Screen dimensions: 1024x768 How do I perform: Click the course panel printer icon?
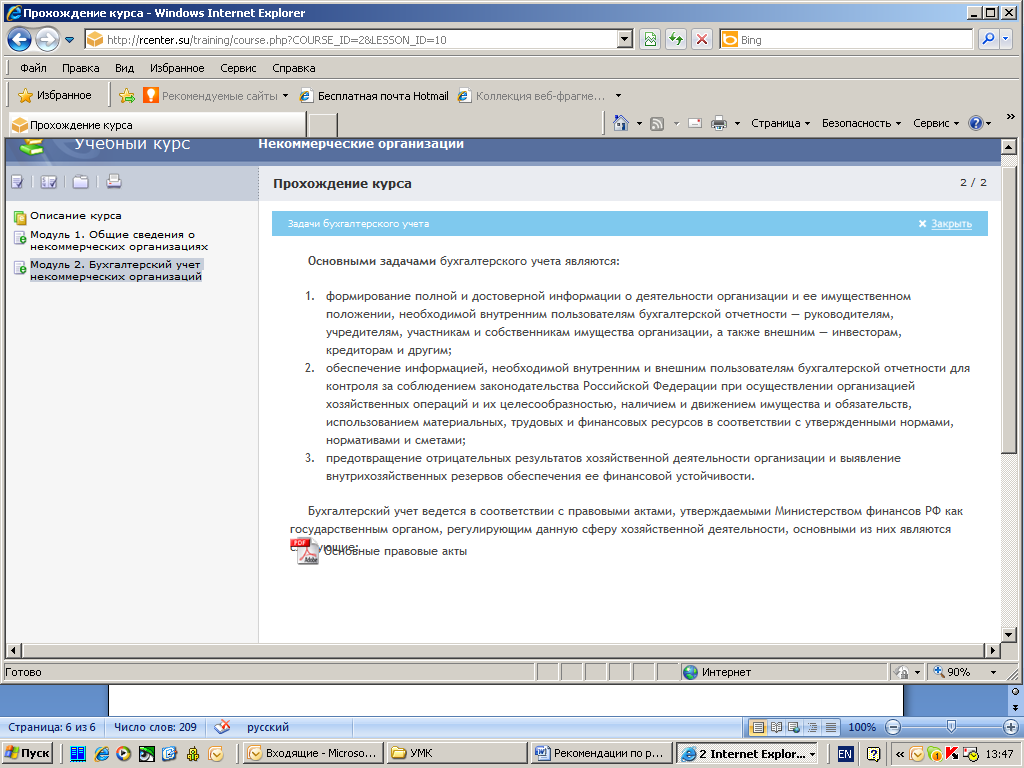114,181
